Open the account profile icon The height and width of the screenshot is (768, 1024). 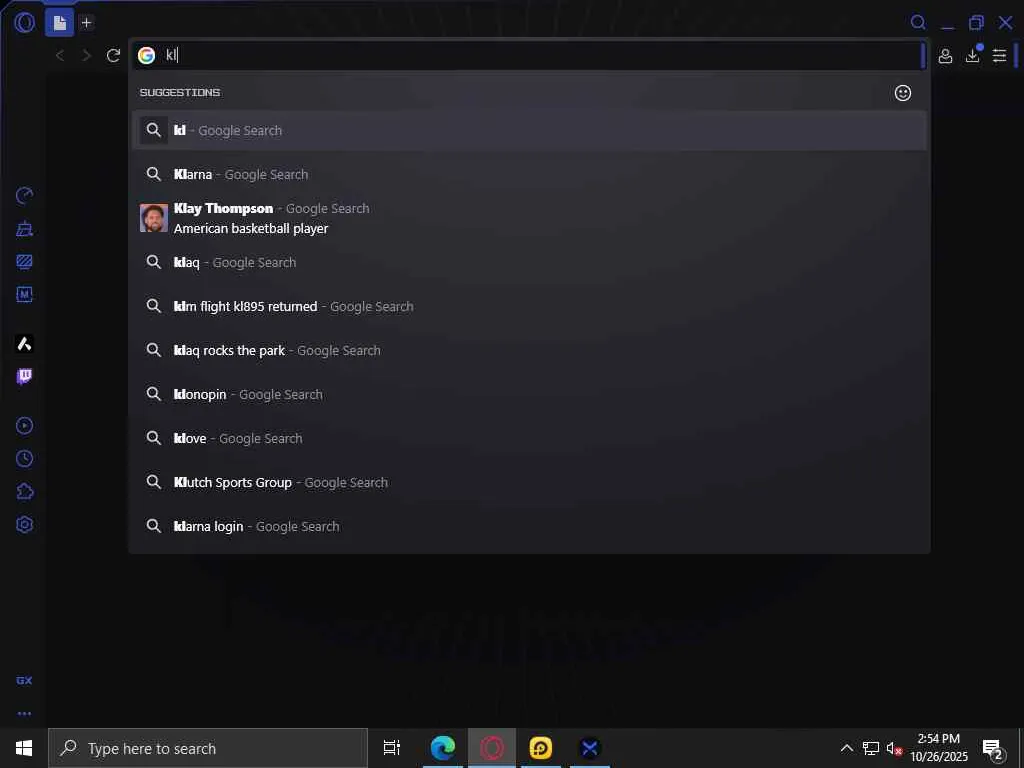point(945,56)
